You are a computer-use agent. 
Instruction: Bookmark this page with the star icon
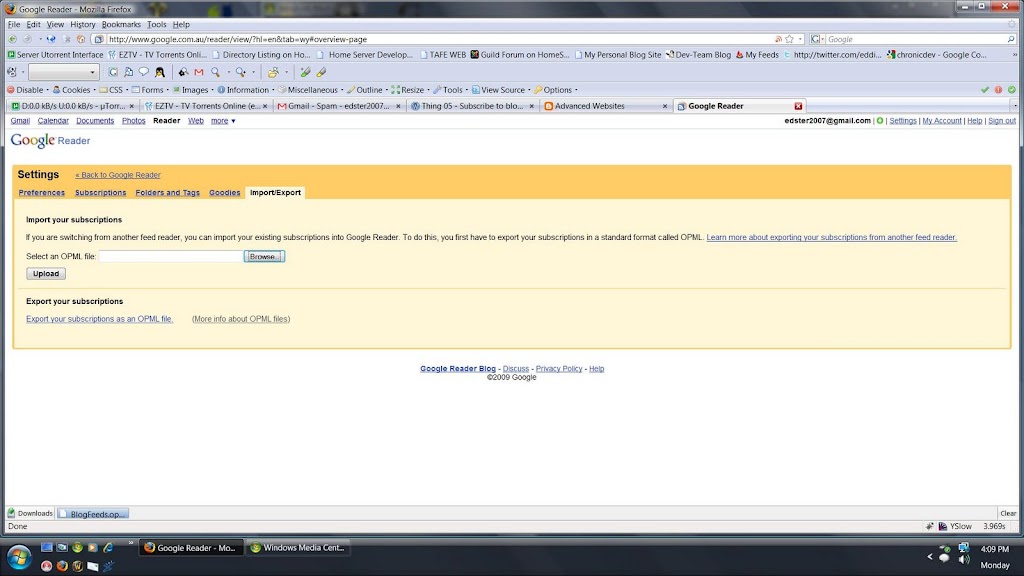coord(790,39)
